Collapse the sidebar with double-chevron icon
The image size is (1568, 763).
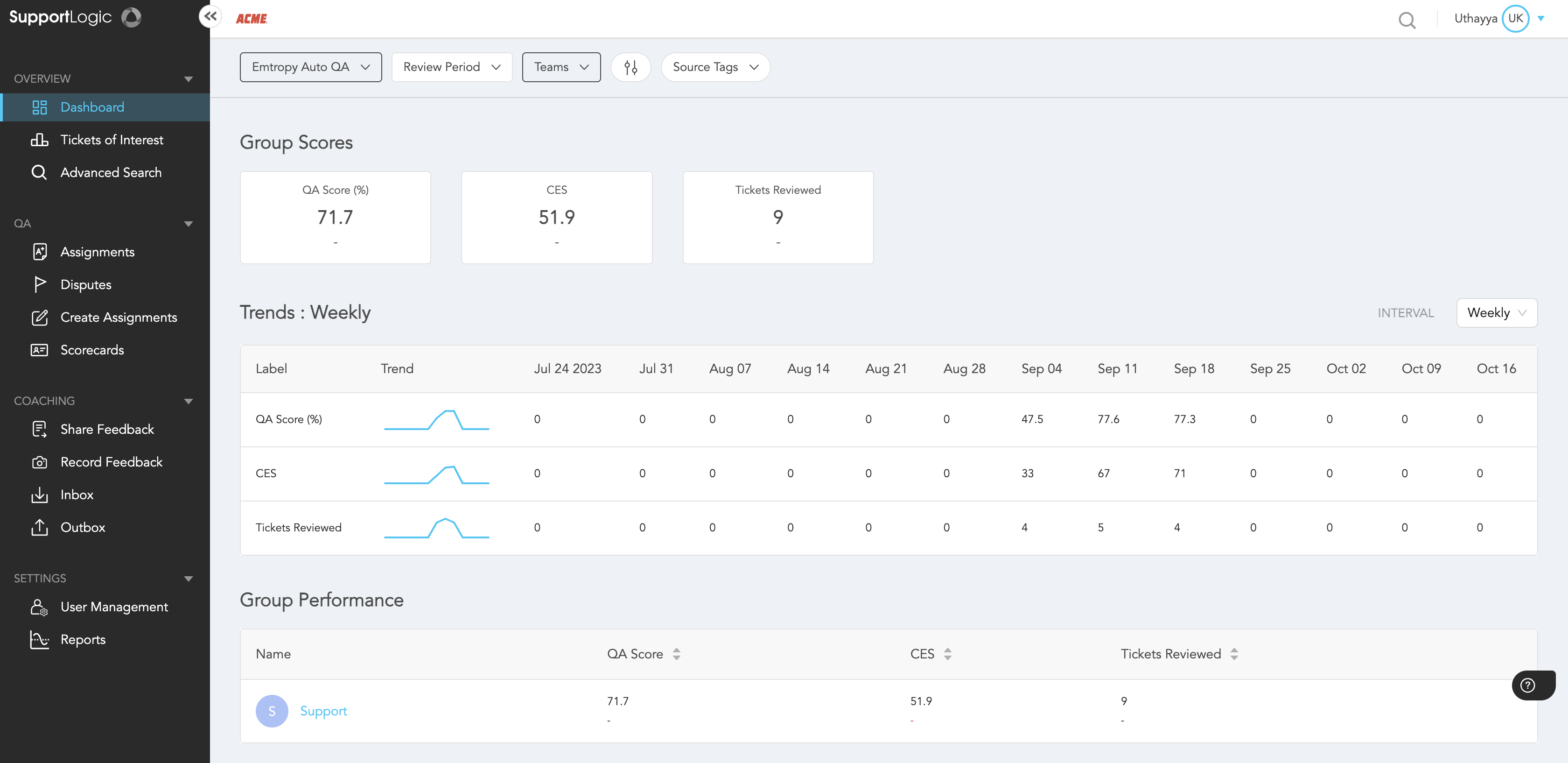210,16
